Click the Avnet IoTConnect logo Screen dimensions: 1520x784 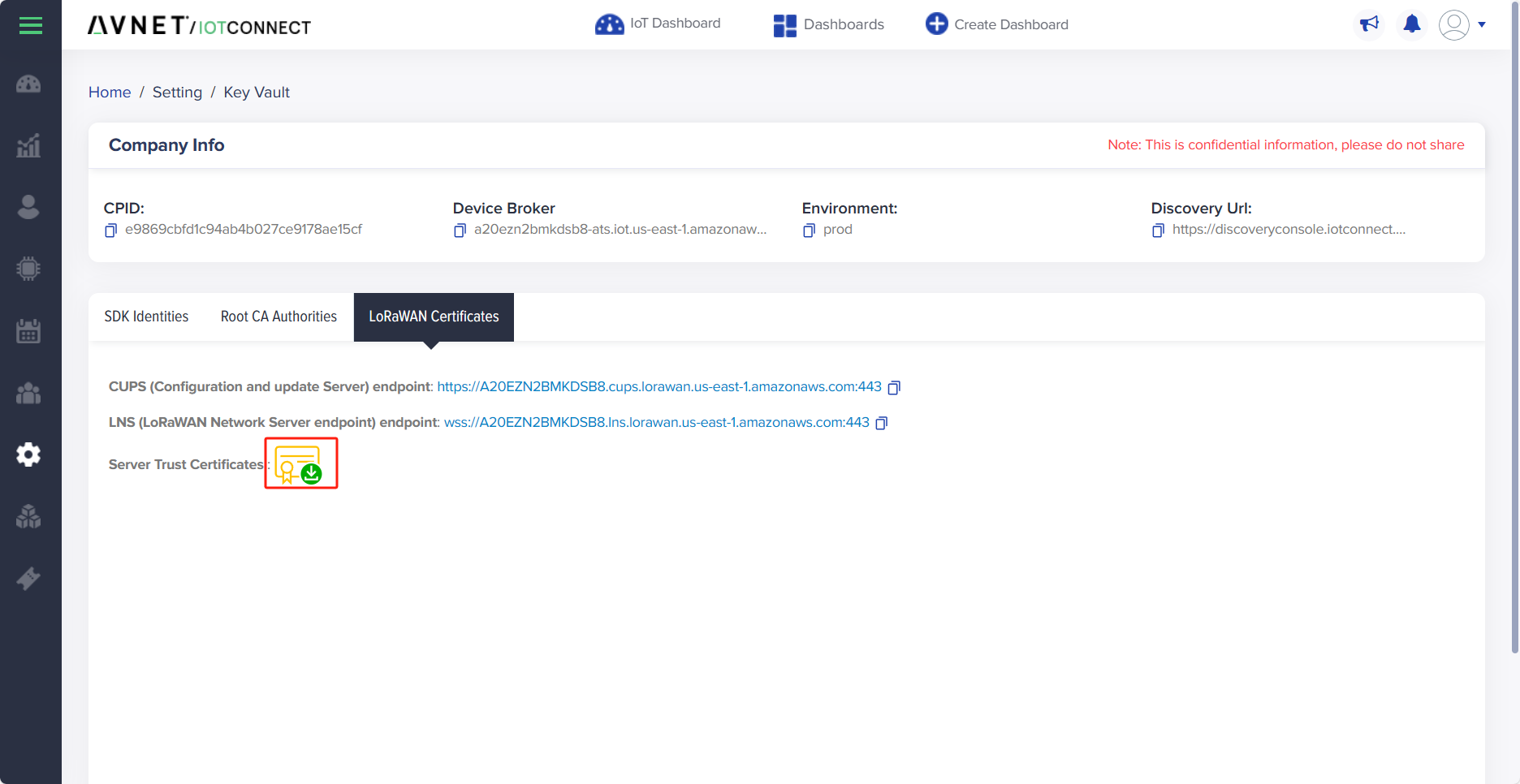pos(199,26)
